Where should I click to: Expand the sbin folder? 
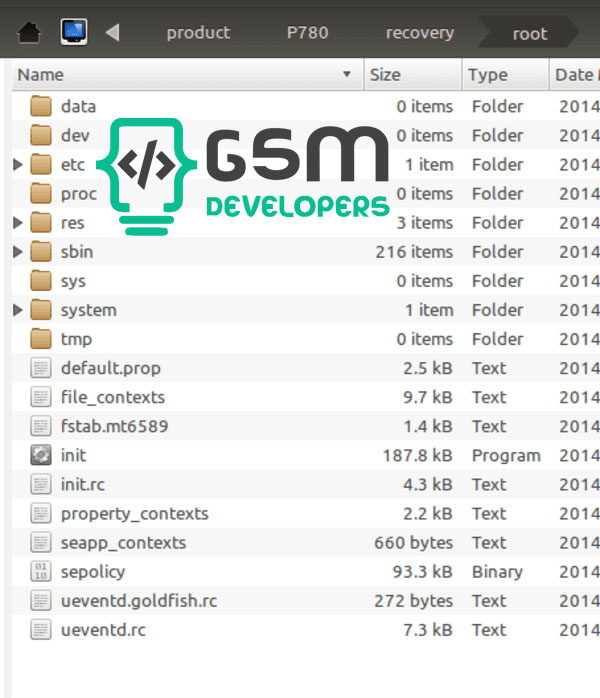click(x=18, y=252)
